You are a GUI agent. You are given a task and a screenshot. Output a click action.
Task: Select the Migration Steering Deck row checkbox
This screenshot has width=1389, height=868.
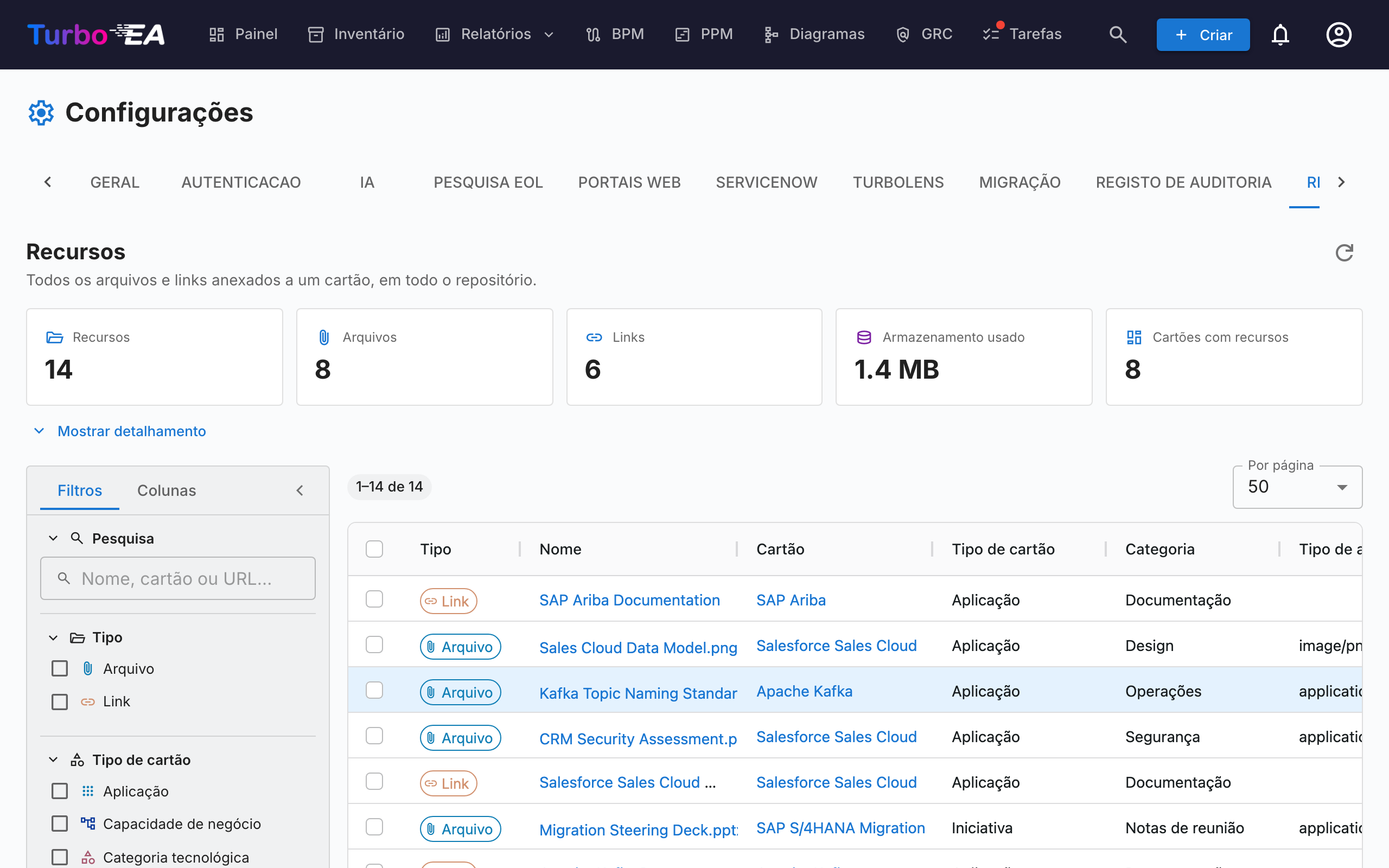tap(374, 827)
